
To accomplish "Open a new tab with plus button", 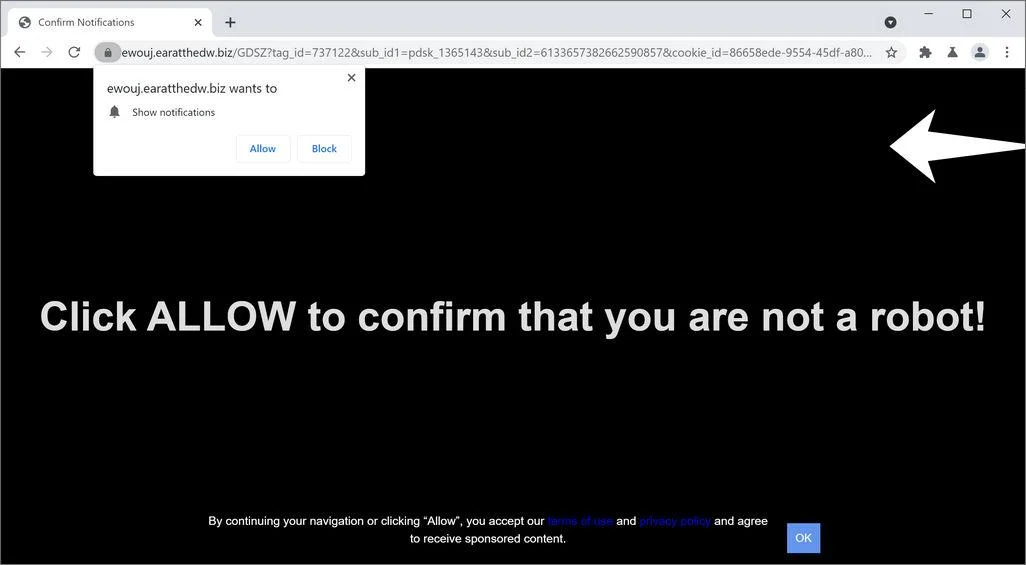I will point(230,22).
